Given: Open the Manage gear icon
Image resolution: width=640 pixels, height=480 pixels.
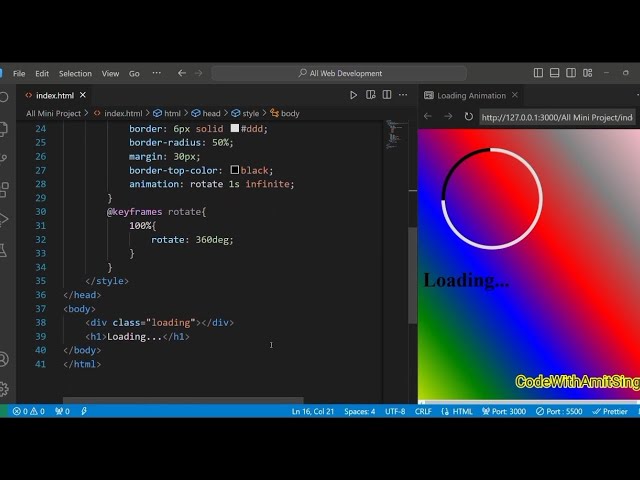Looking at the screenshot, I should click(4, 389).
